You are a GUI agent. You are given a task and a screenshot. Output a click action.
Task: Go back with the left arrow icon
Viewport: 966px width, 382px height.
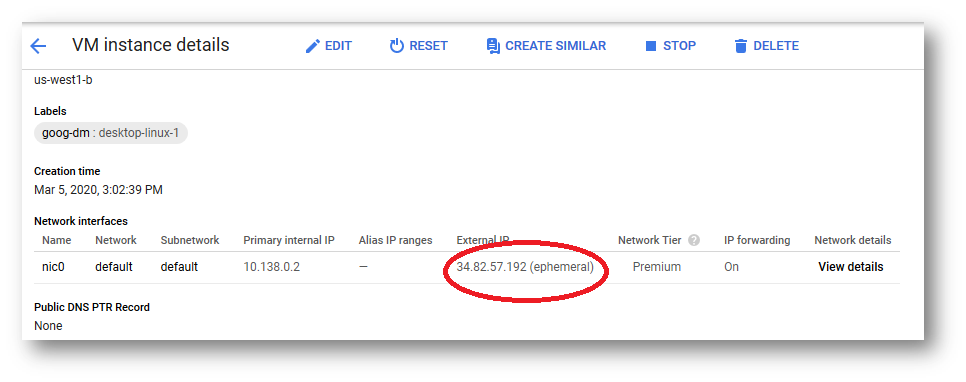click(38, 46)
